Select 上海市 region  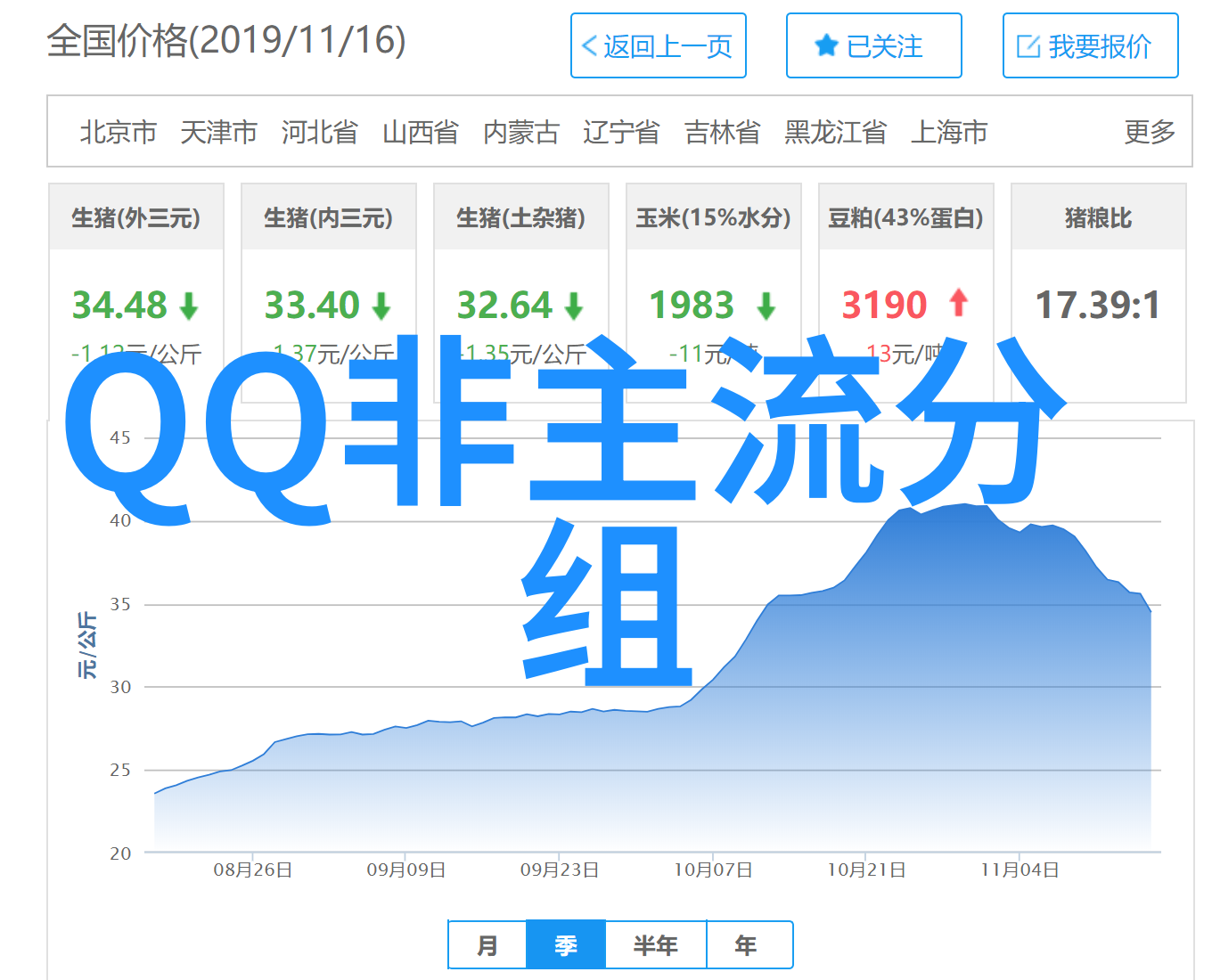[949, 132]
